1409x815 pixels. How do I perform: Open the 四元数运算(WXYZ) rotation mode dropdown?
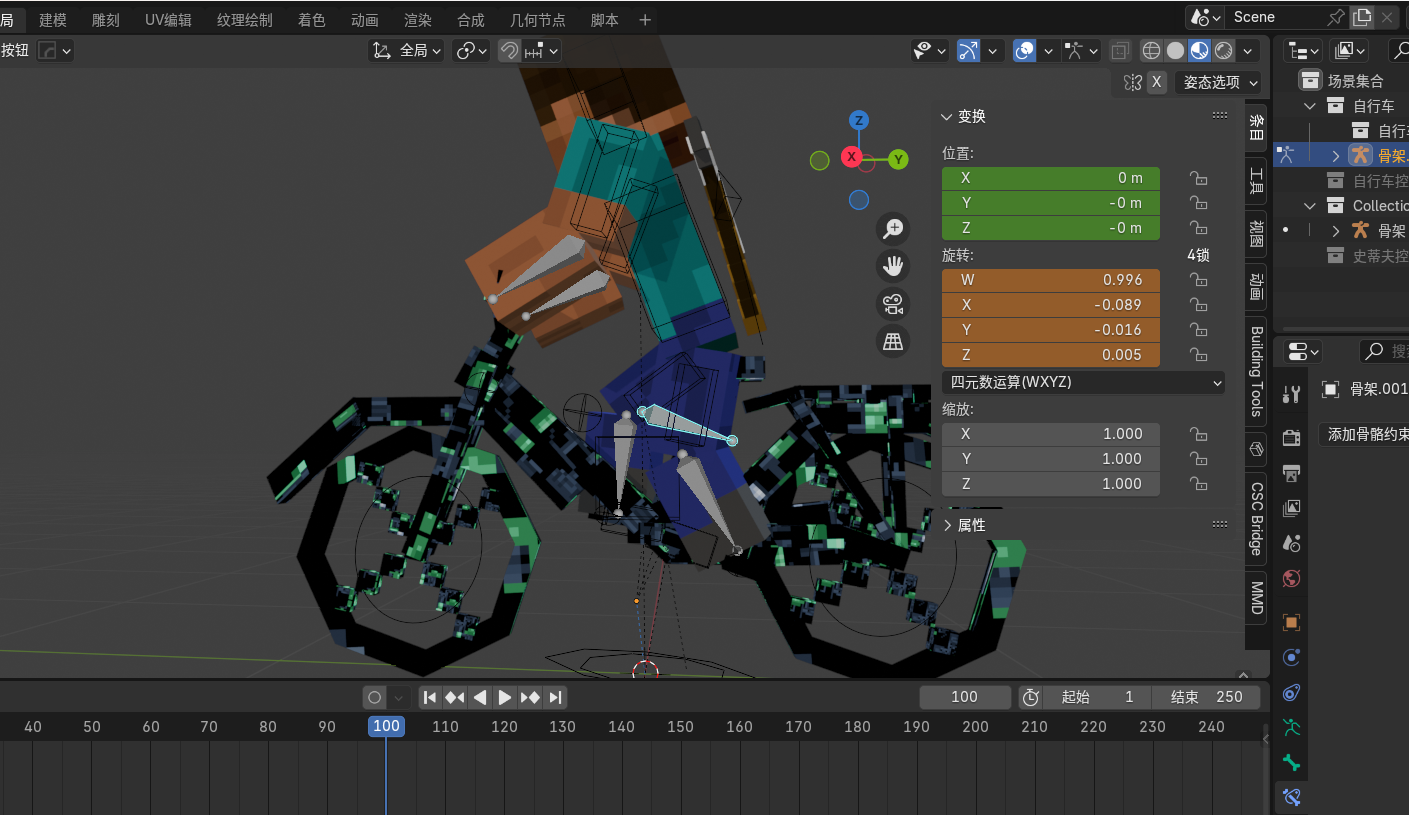point(1084,382)
